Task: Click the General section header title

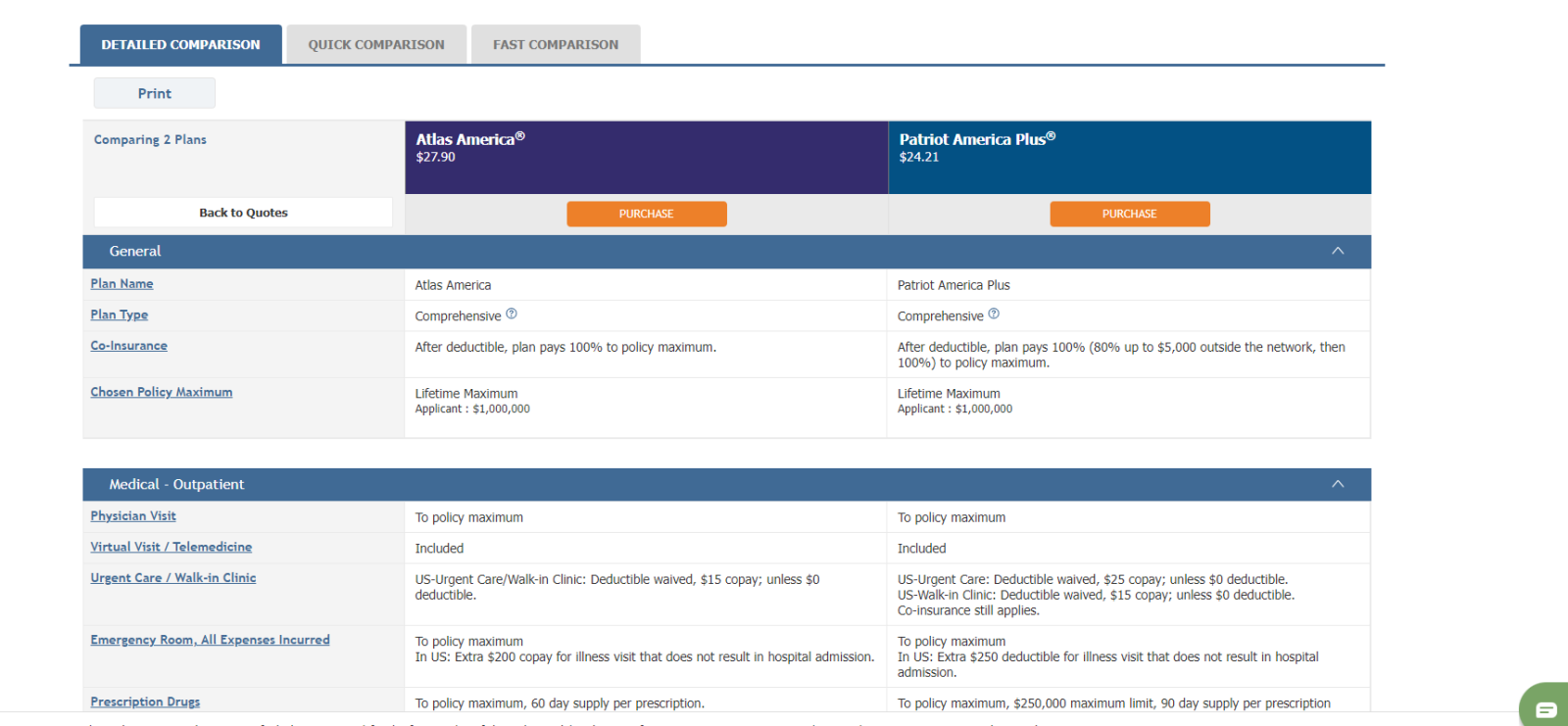Action: coord(135,251)
